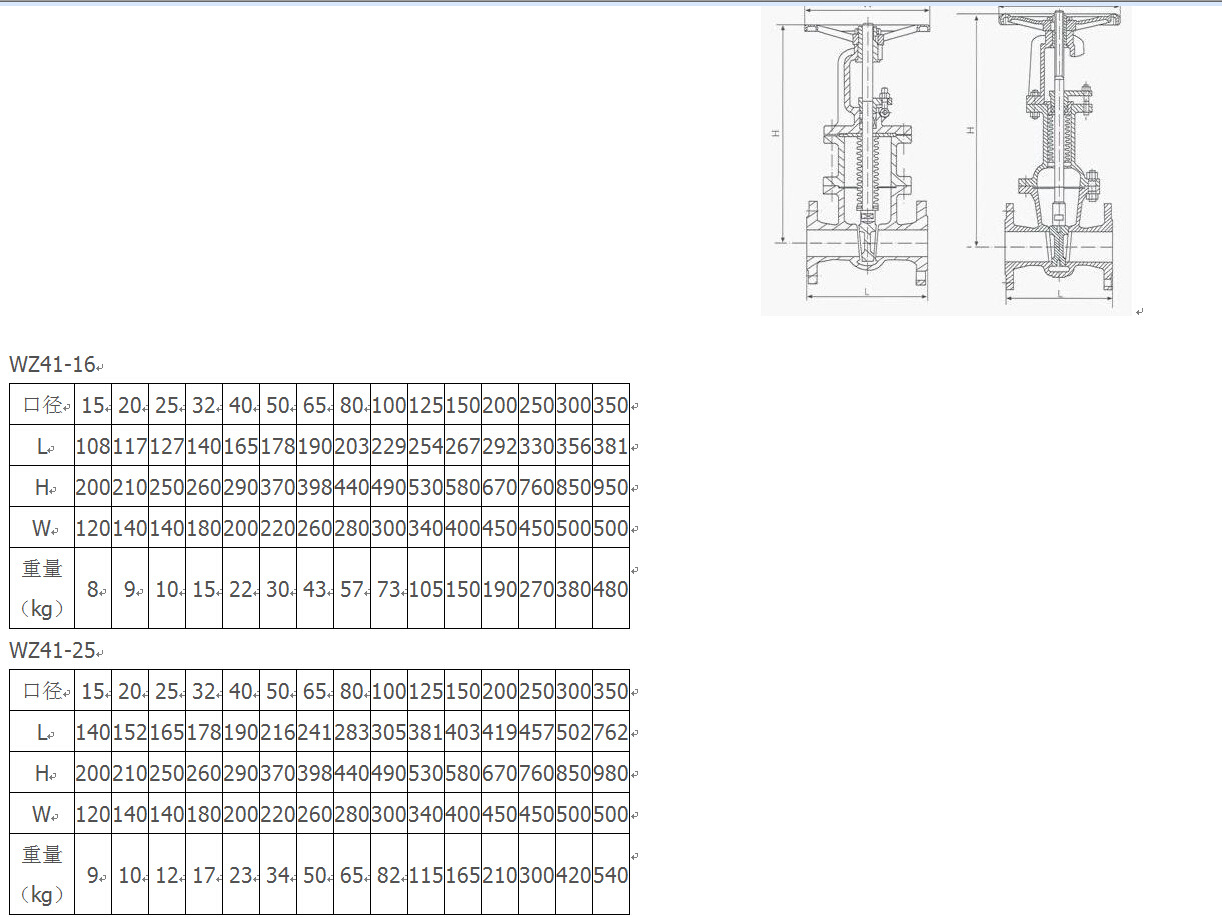The height and width of the screenshot is (917, 1222).
Task: Select the weight cell showing 43
Action: (315, 588)
